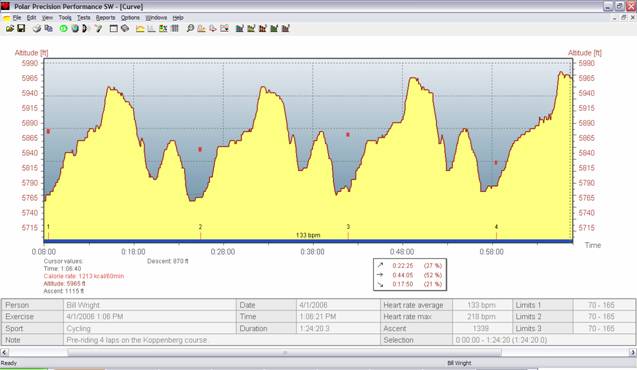Click the save floppy disk icon

[x=21, y=28]
